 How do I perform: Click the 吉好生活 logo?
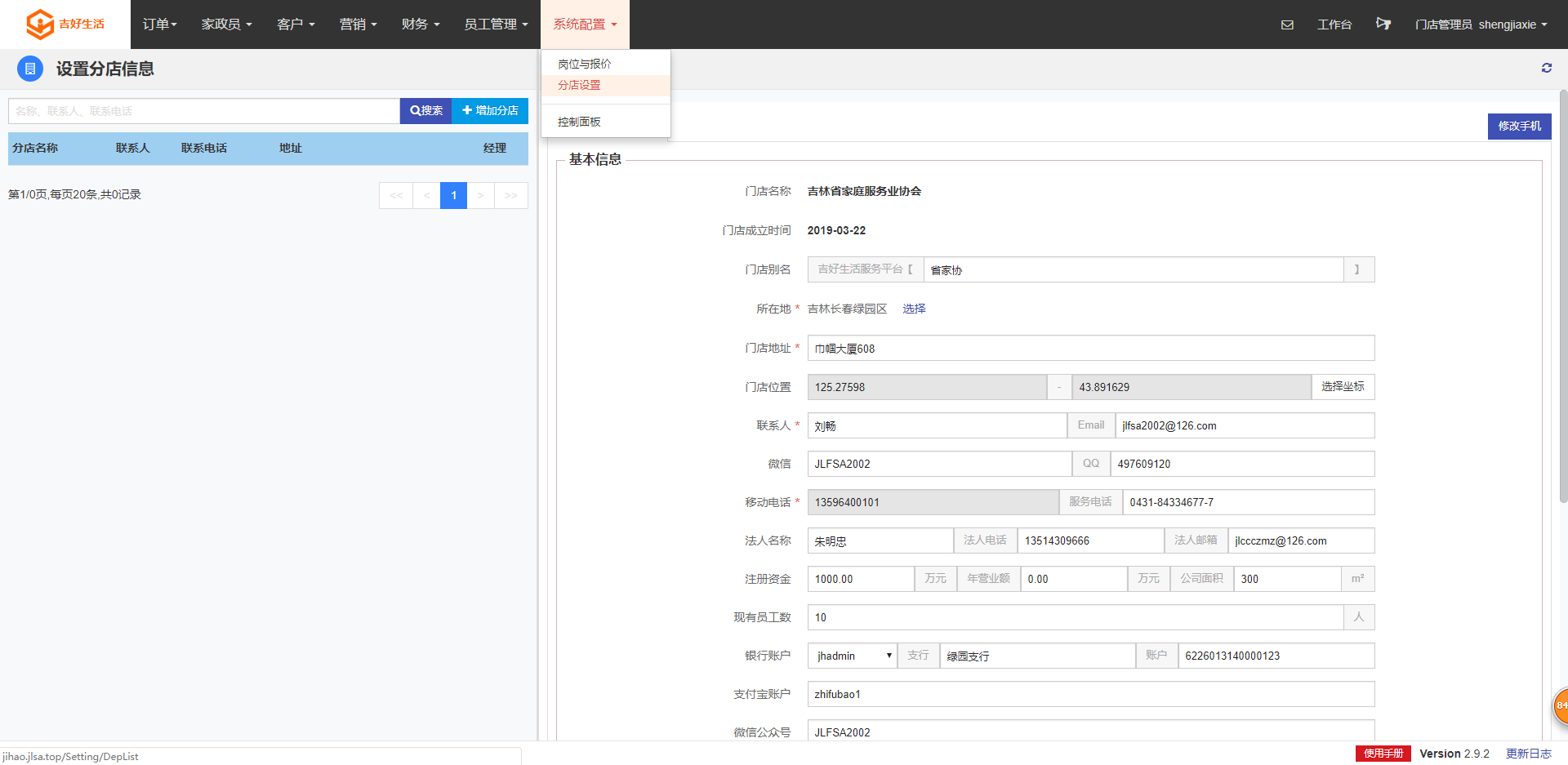pos(65,24)
